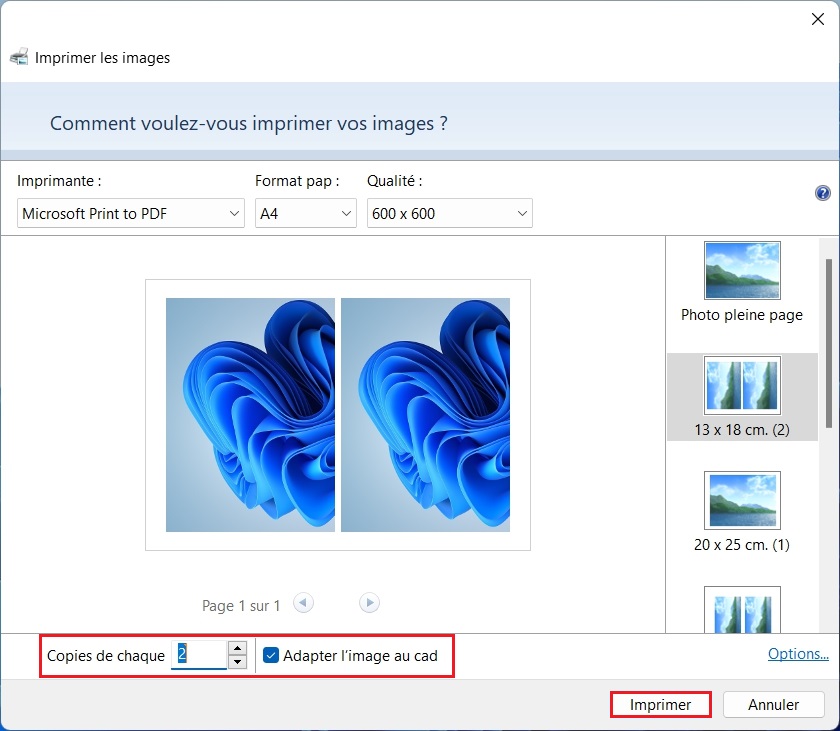
Task: Click the printer icon in title bar
Action: [18, 58]
